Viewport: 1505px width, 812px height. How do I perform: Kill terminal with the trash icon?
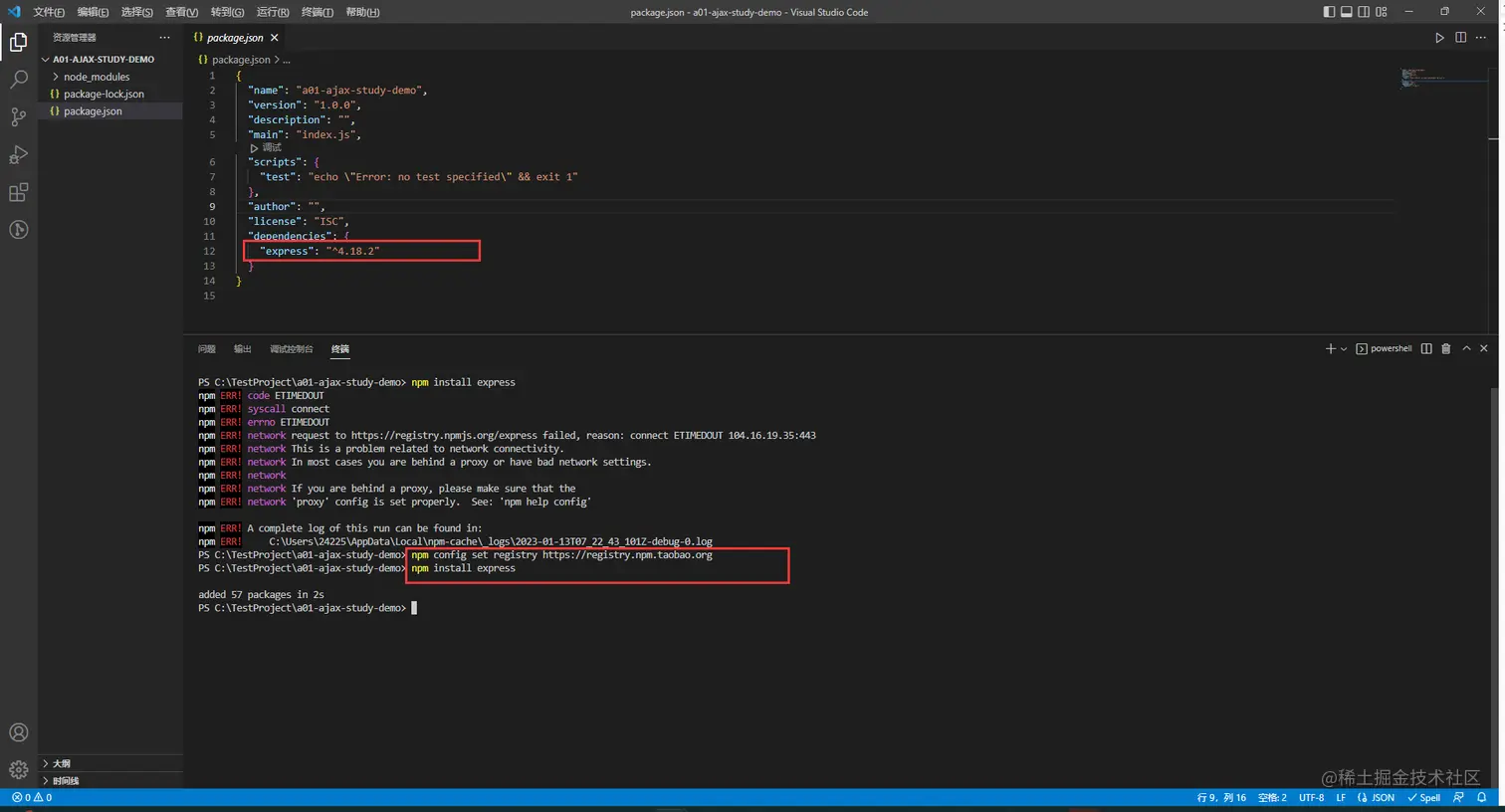click(x=1446, y=348)
